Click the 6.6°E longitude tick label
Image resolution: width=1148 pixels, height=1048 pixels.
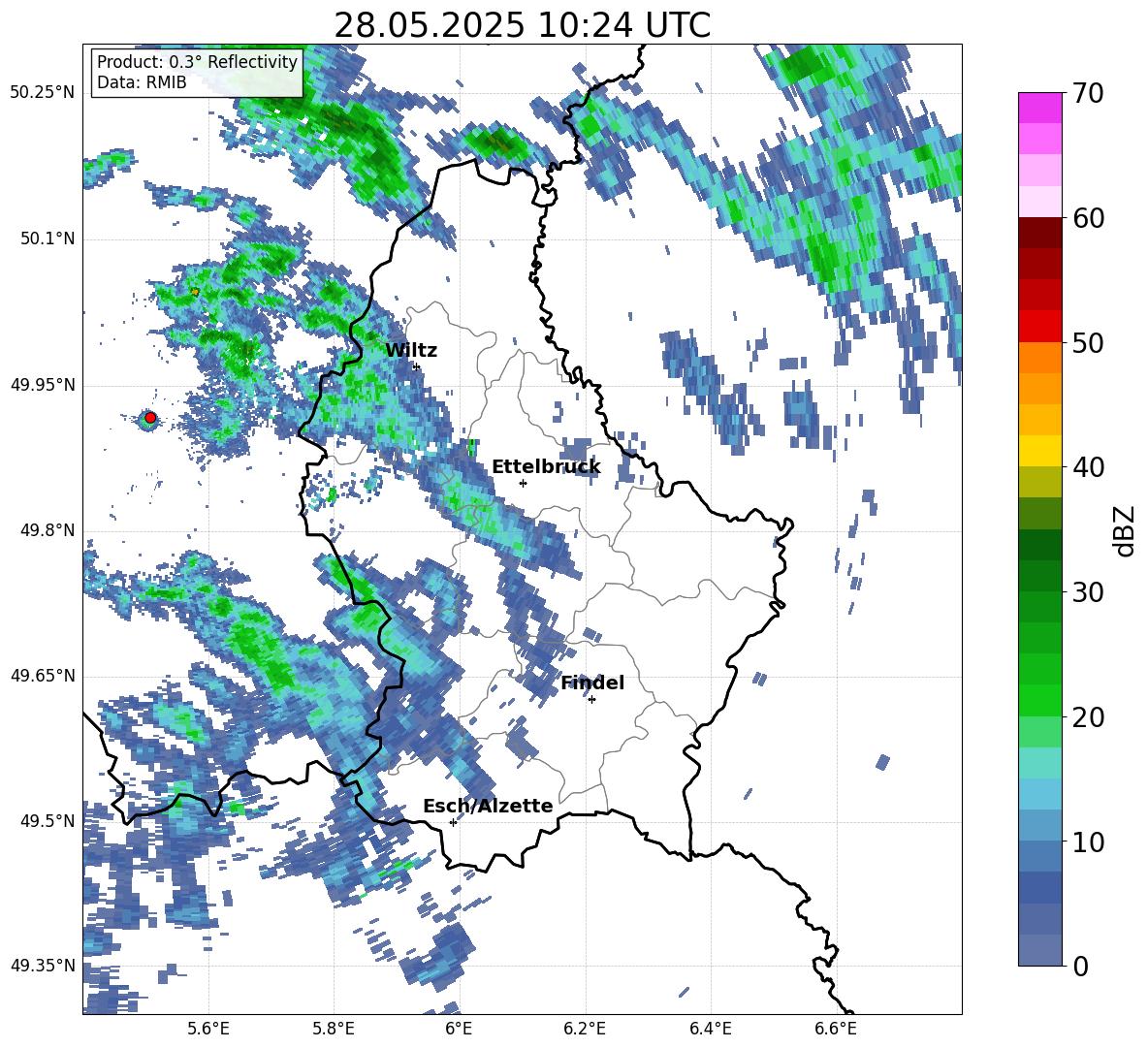[836, 1030]
